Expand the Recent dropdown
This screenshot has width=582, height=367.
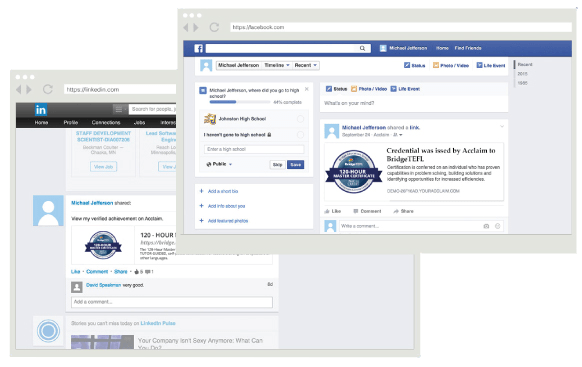pyautogui.click(x=306, y=65)
